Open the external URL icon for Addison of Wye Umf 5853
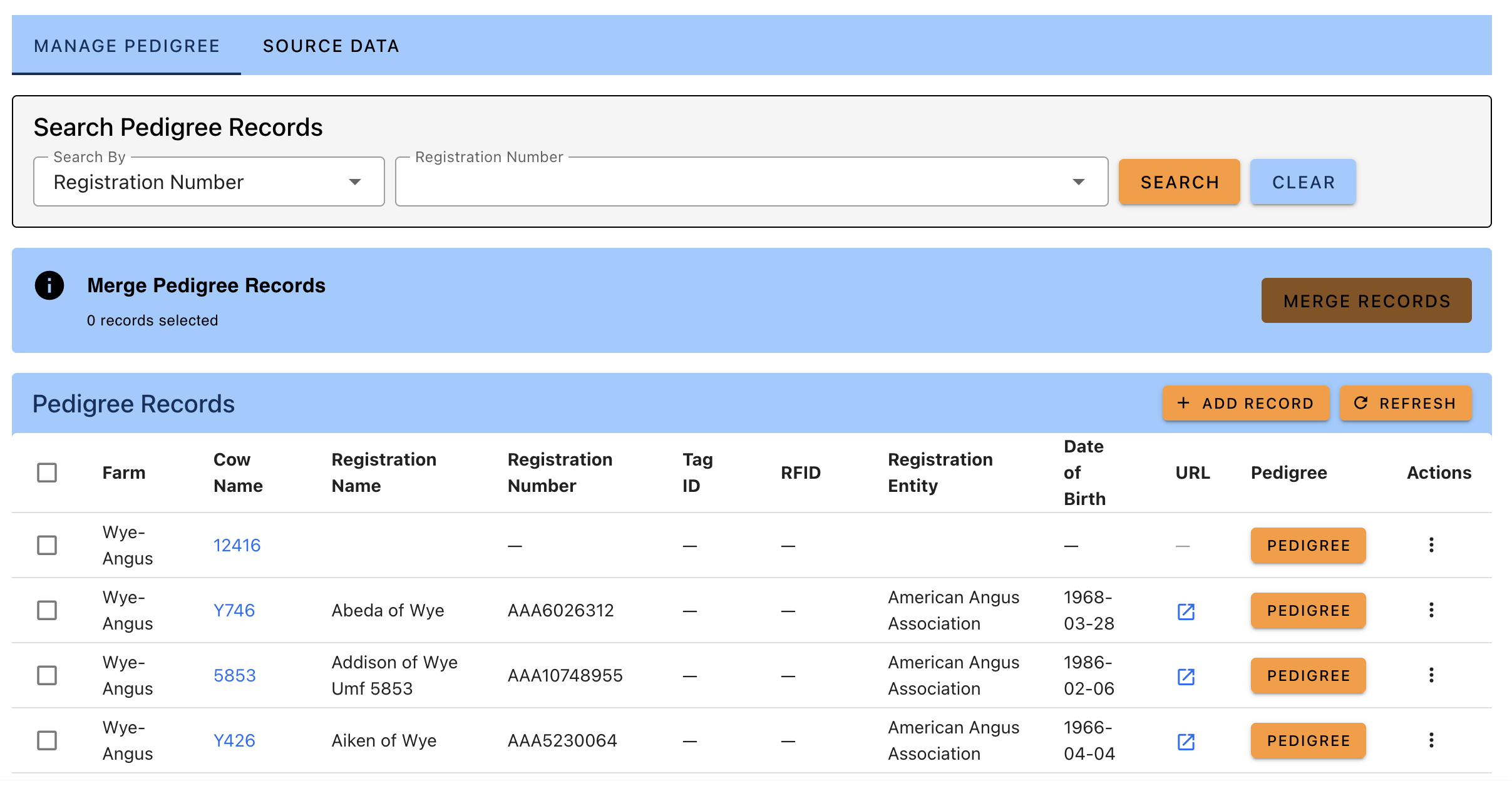This screenshot has width=1512, height=786. tap(1186, 676)
